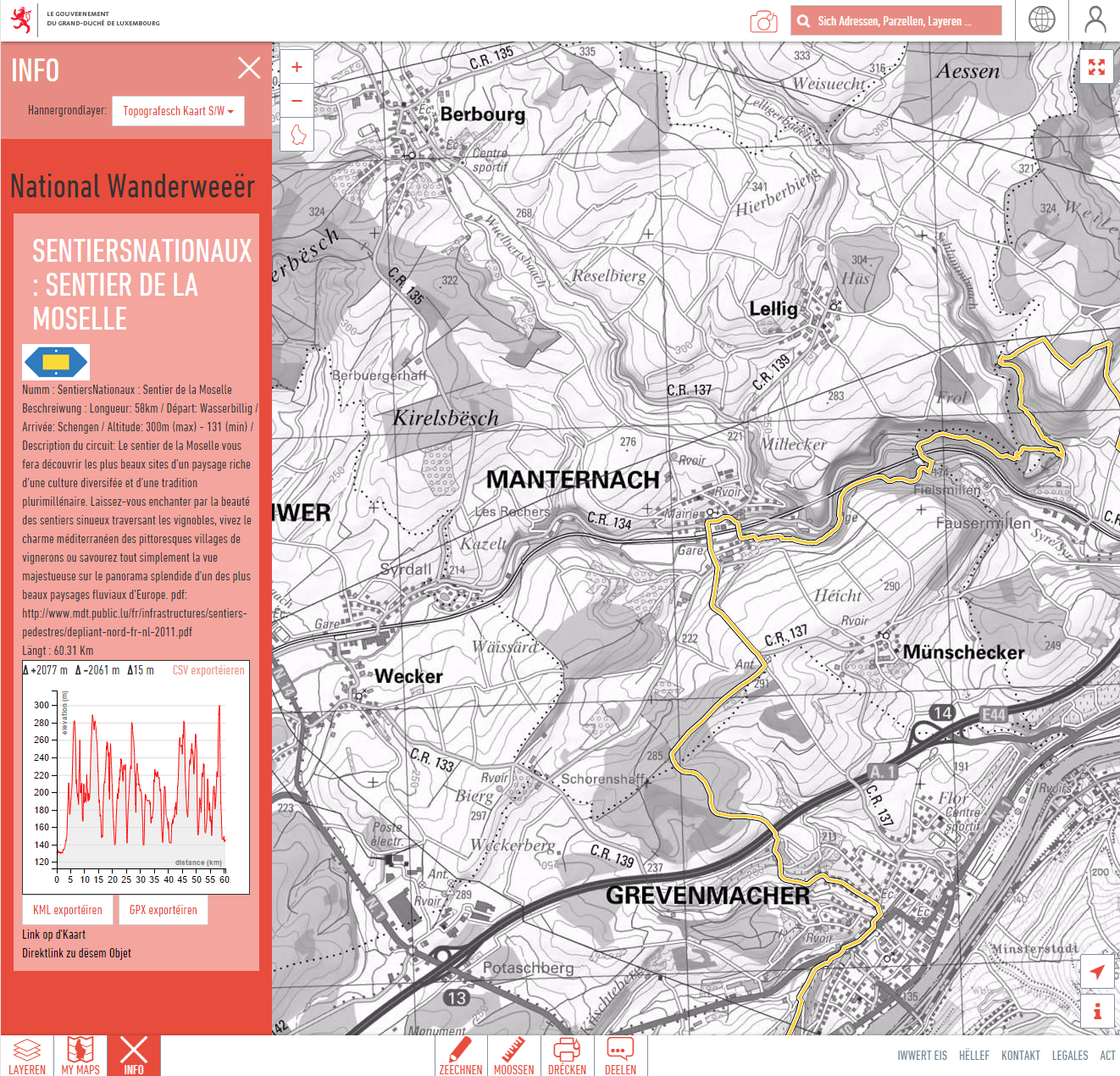Toggle fullscreen map view

click(x=1097, y=66)
